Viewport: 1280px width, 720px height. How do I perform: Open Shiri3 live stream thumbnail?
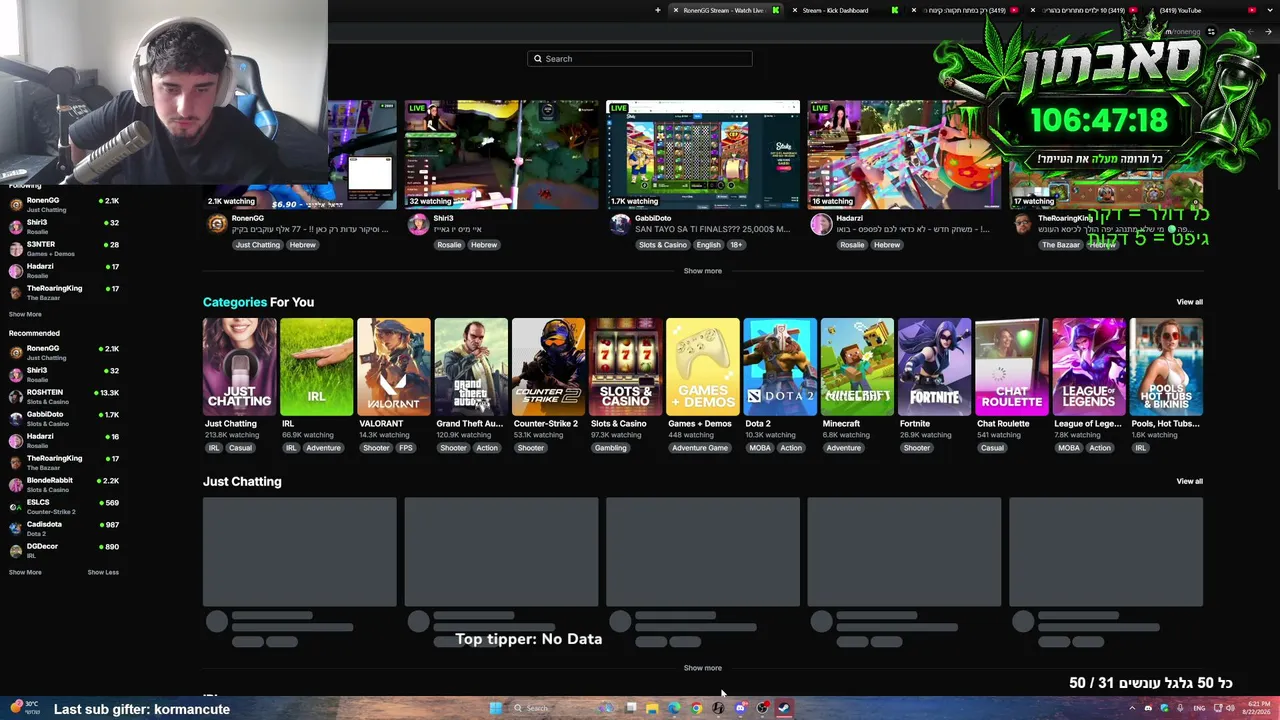pyautogui.click(x=502, y=155)
